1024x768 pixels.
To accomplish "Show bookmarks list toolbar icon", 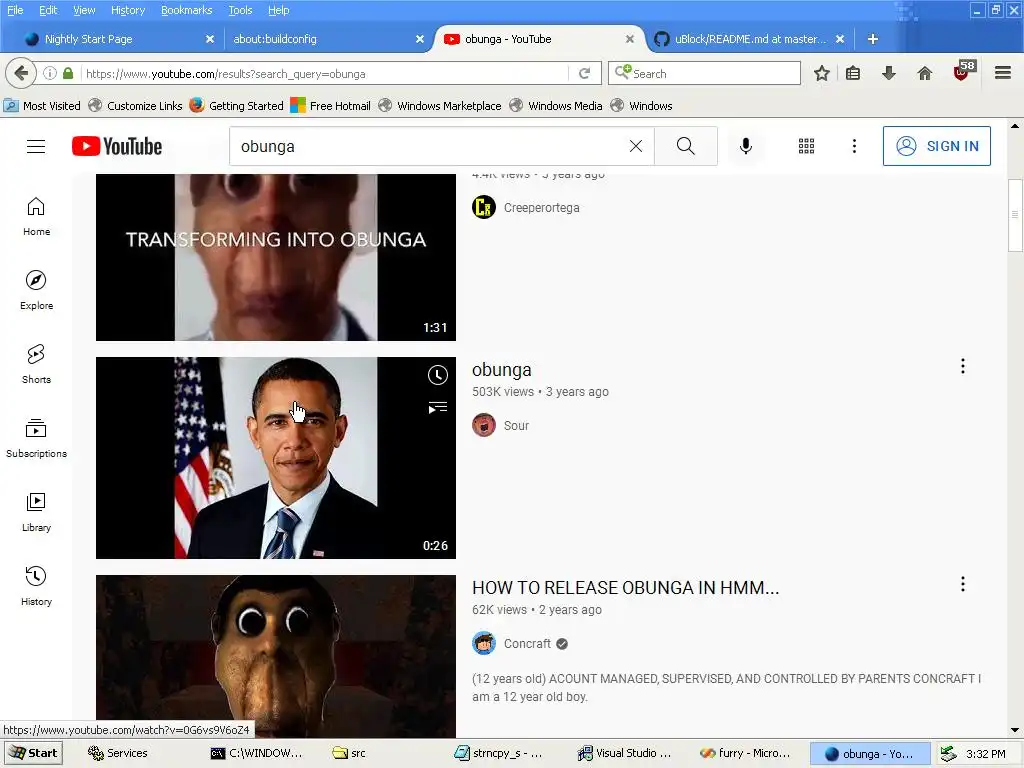I will tap(853, 73).
